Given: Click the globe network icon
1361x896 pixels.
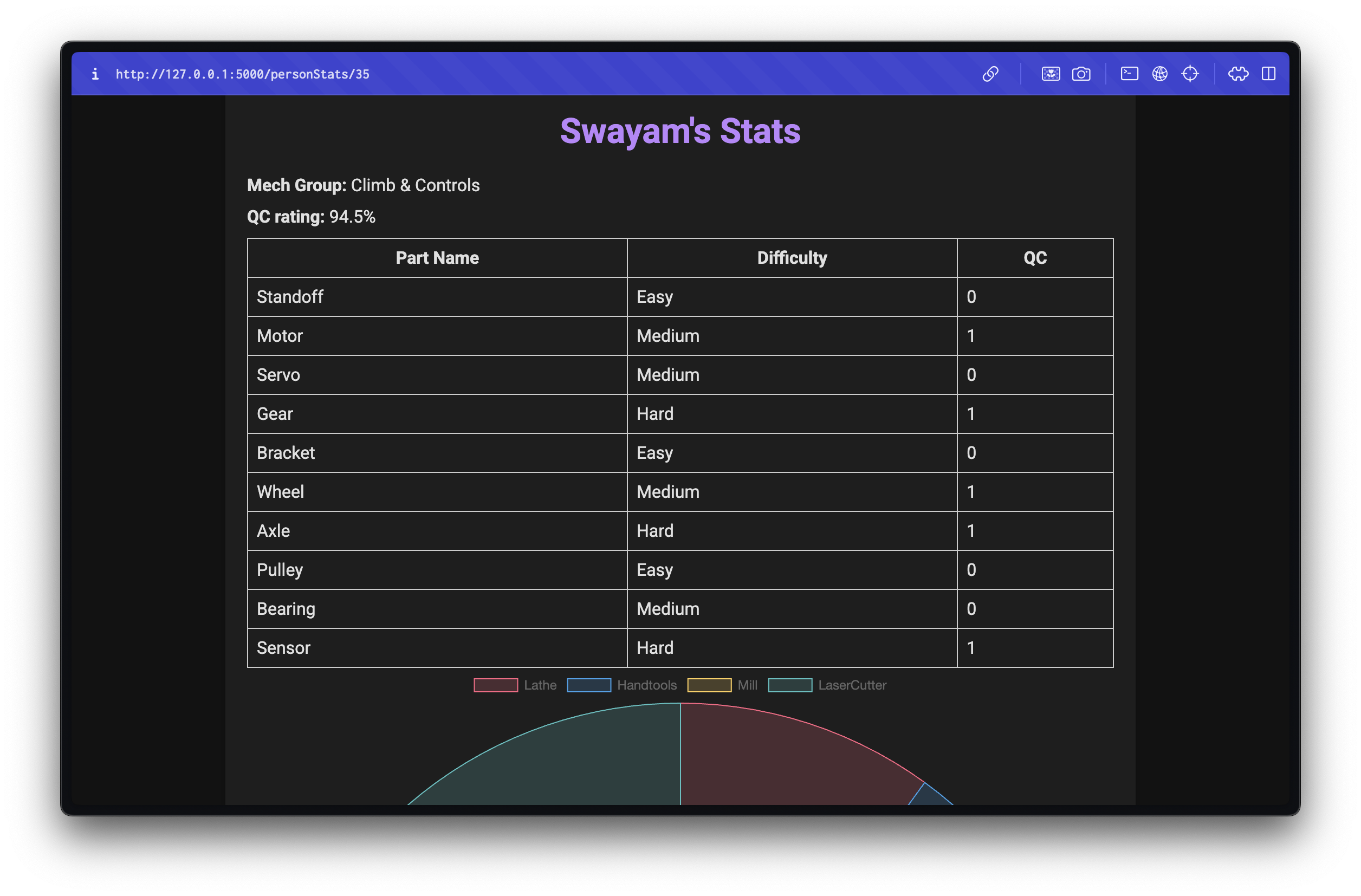Looking at the screenshot, I should click(x=1159, y=74).
